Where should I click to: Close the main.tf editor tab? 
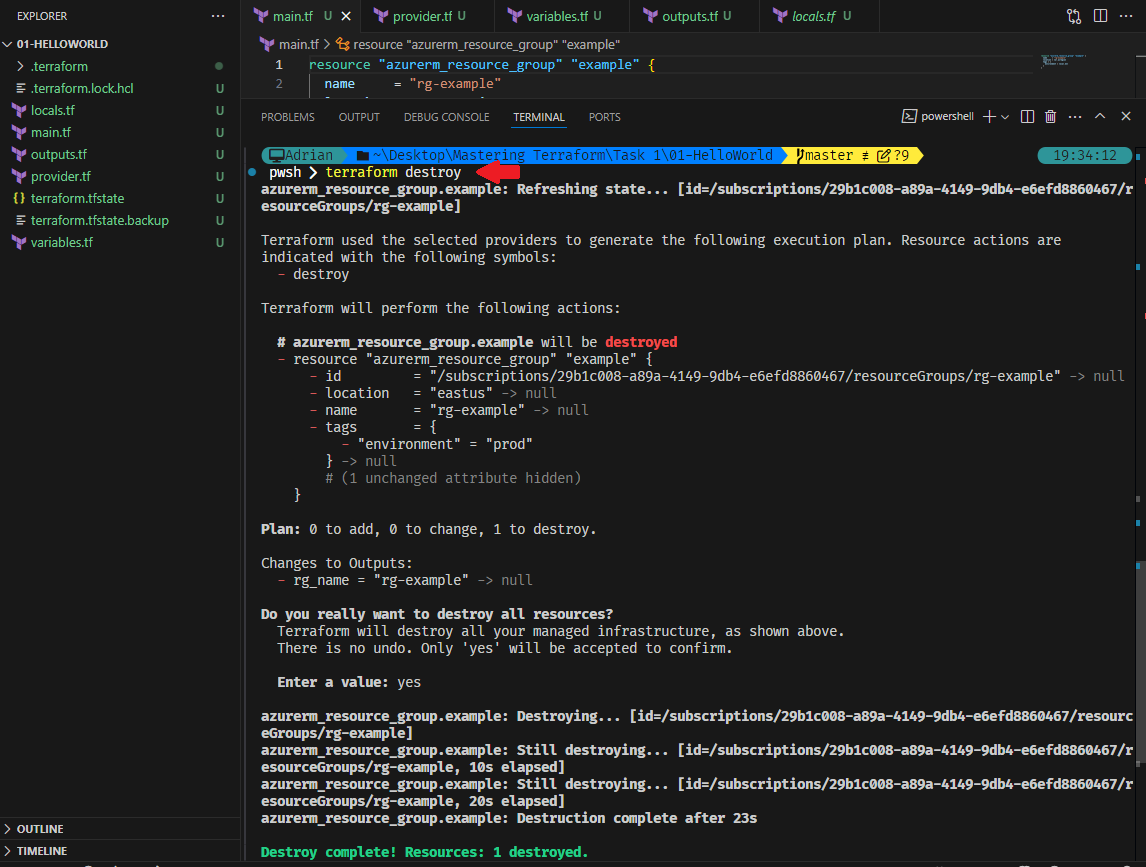click(346, 16)
